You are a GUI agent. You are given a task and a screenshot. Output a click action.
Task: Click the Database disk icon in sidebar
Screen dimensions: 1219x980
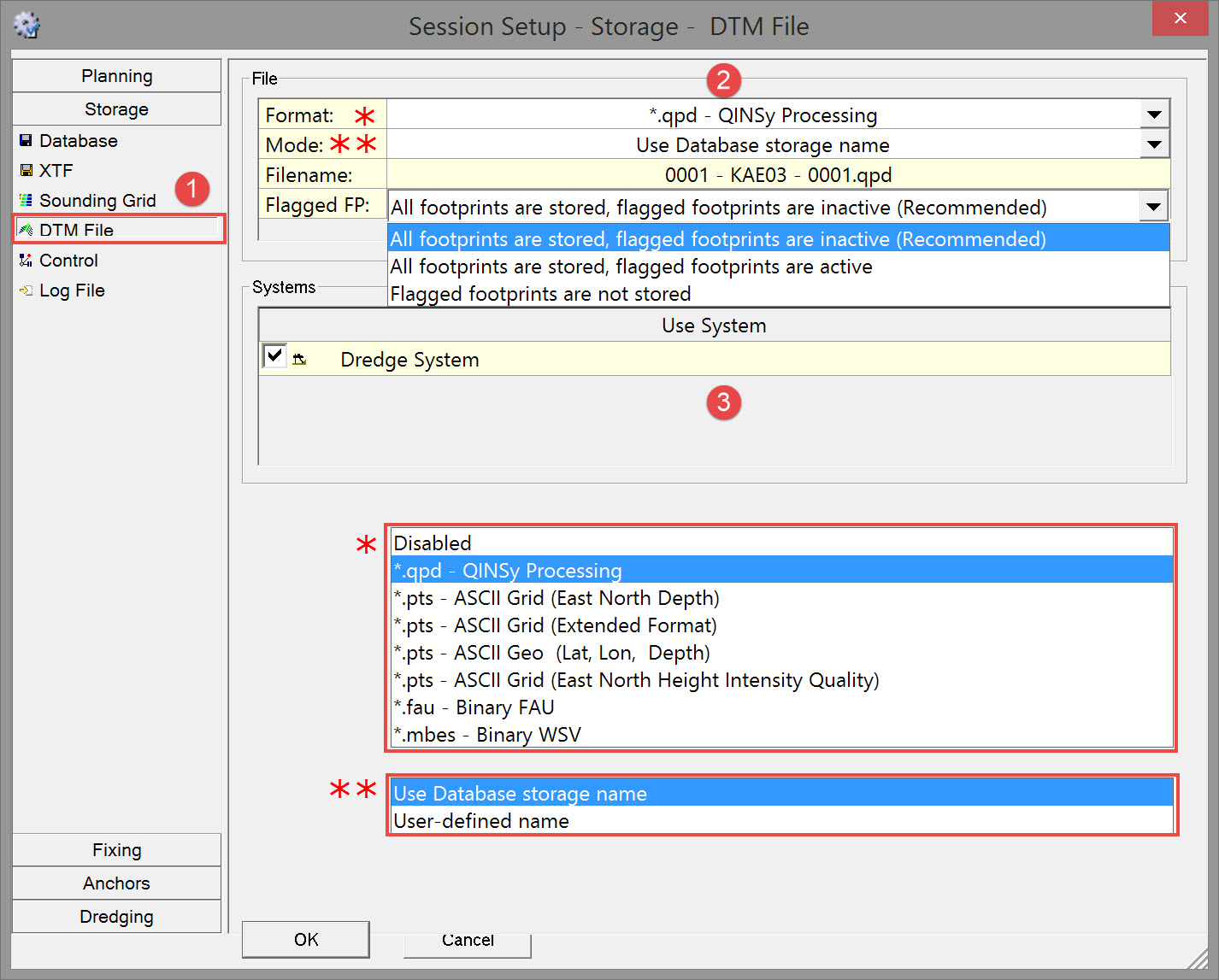click(26, 141)
